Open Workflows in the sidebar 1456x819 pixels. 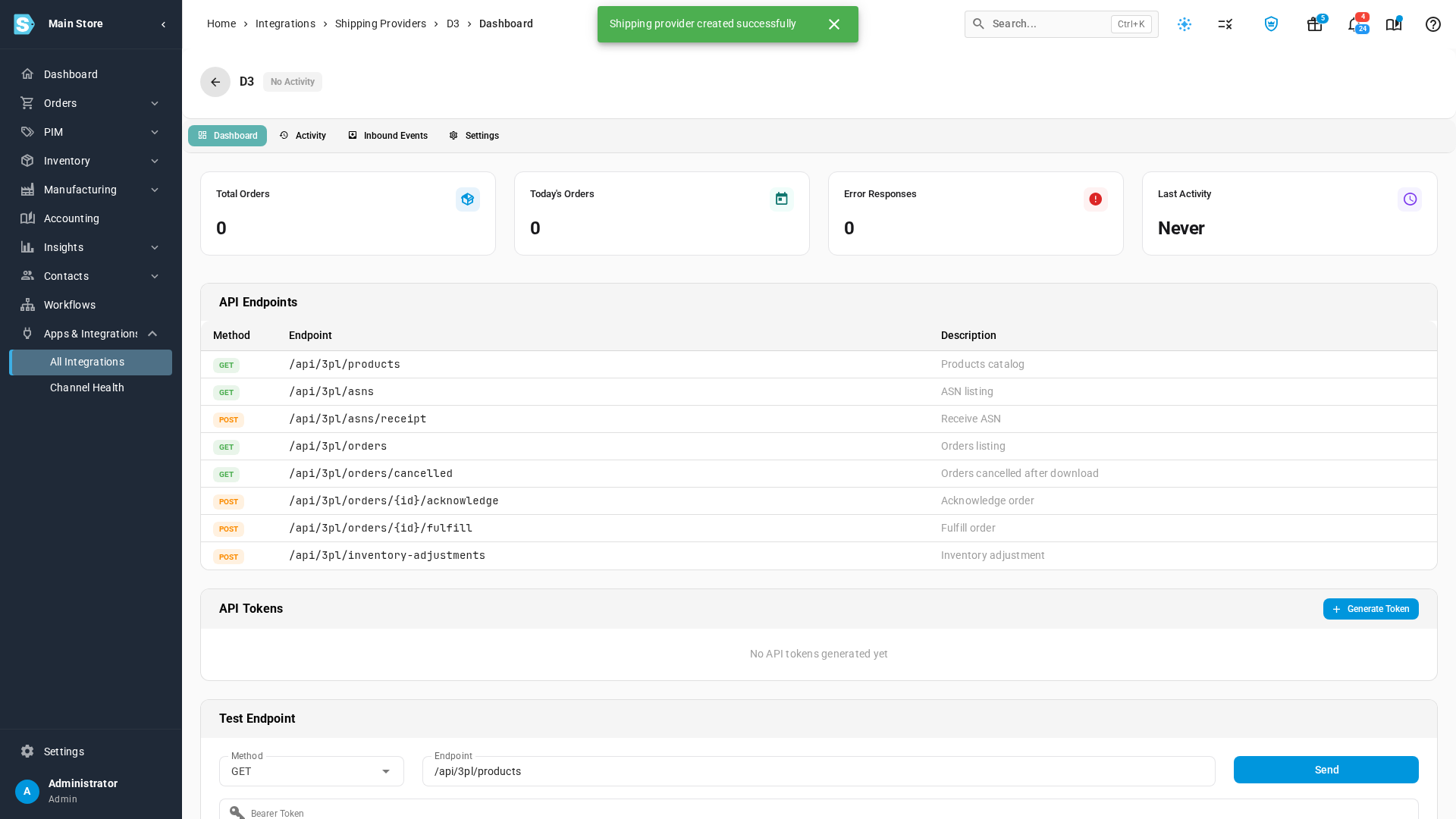coord(91,305)
